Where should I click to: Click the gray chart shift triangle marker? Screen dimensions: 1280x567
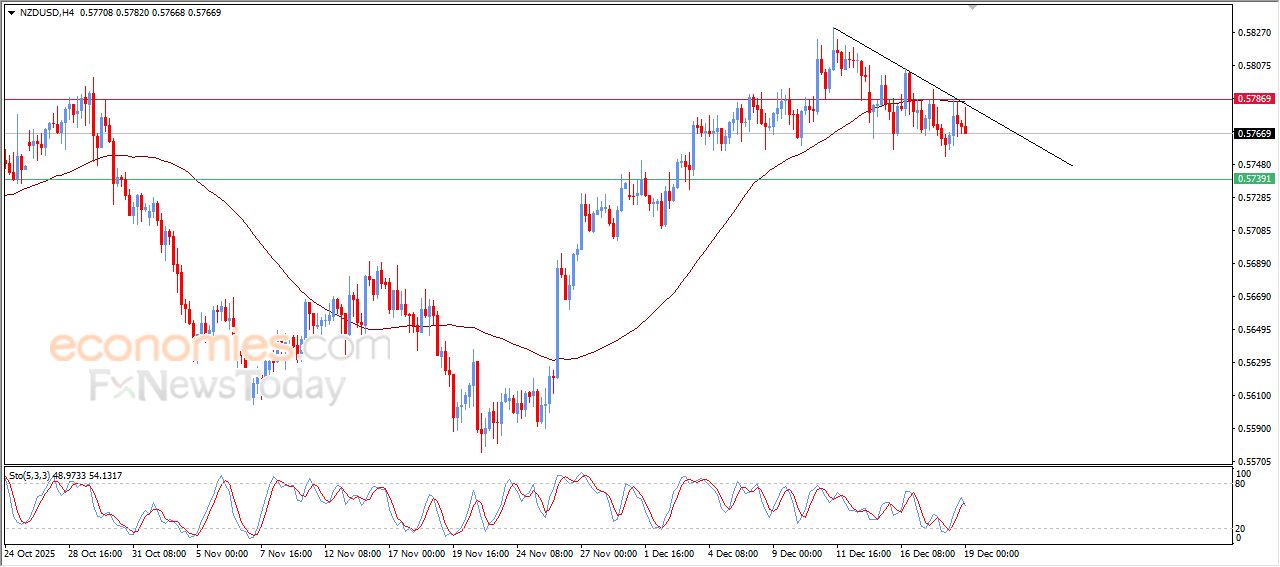coord(971,7)
